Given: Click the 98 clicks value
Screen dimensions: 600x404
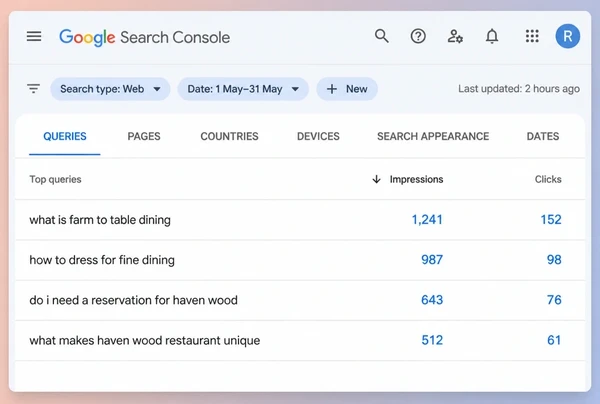Looking at the screenshot, I should [554, 260].
